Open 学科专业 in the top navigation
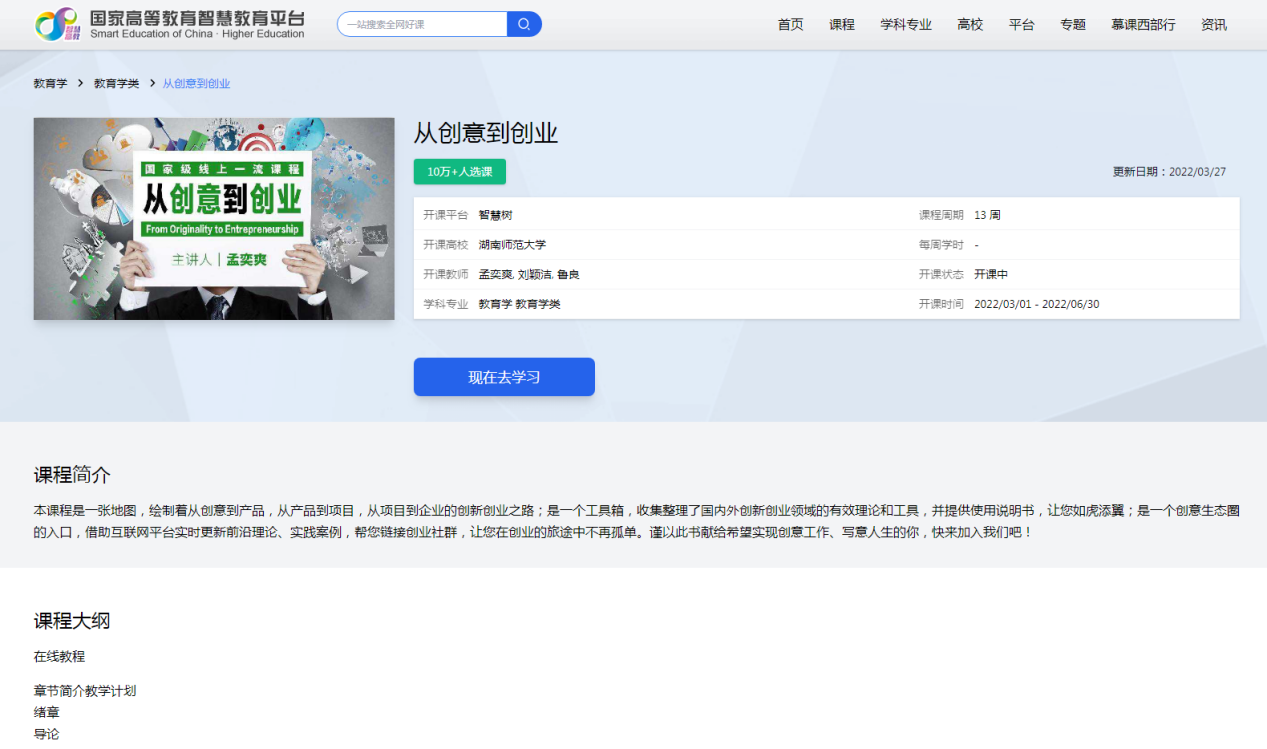 pos(906,25)
